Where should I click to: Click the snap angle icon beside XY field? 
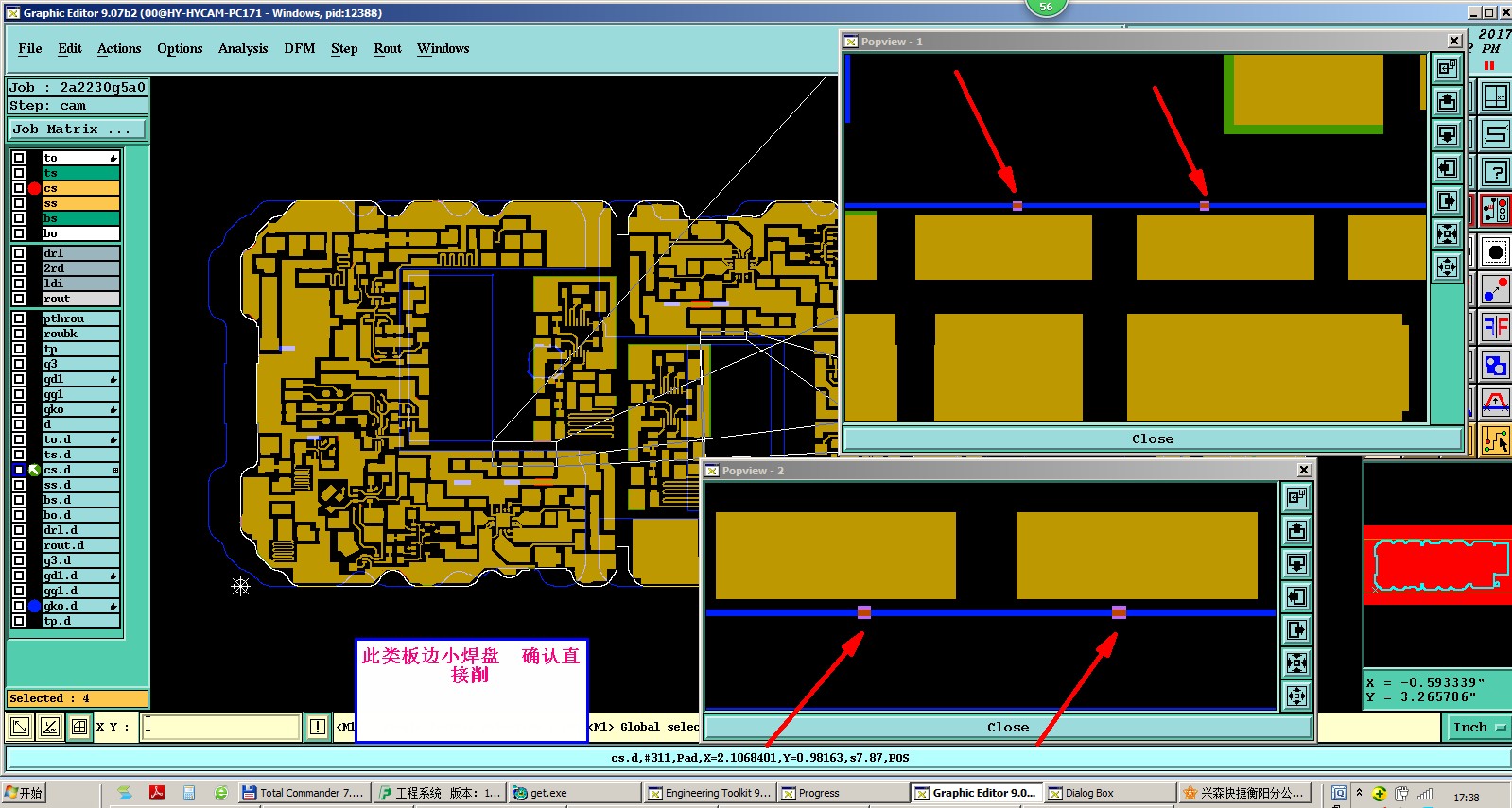(50, 727)
